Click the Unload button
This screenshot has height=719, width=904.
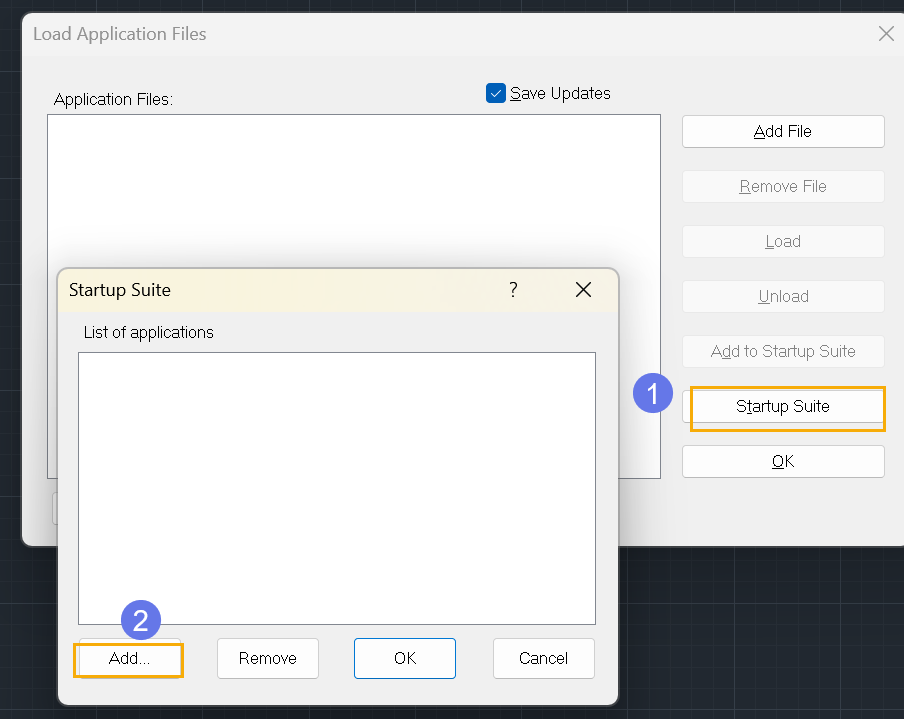pos(783,296)
